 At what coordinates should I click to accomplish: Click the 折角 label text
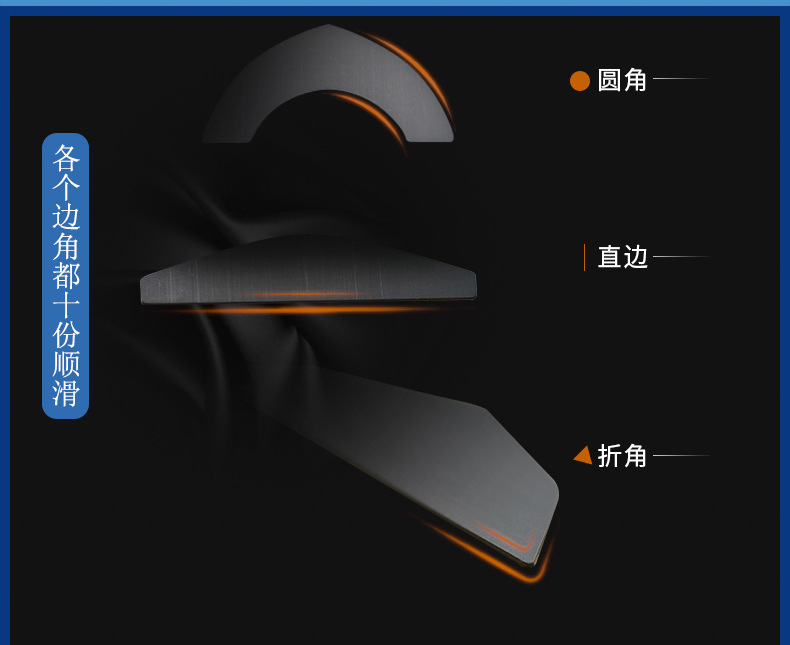click(622, 456)
